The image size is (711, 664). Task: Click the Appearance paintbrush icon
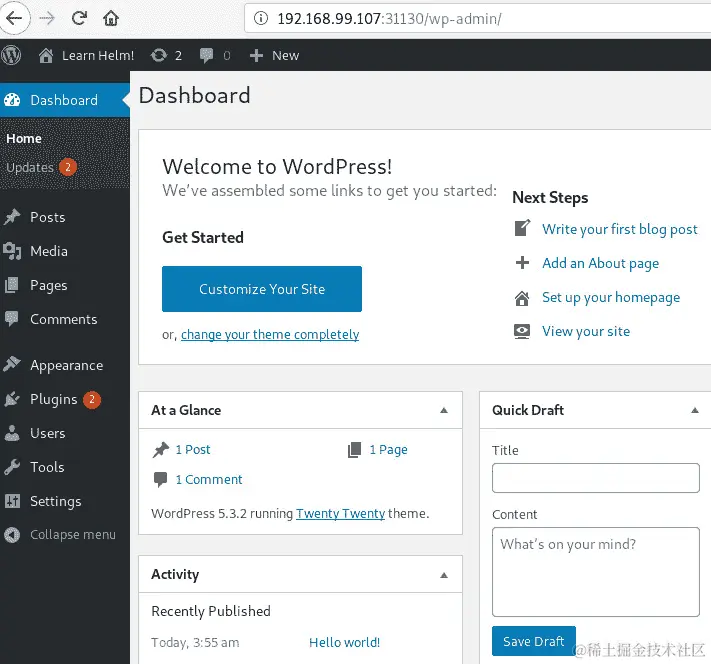pos(12,365)
